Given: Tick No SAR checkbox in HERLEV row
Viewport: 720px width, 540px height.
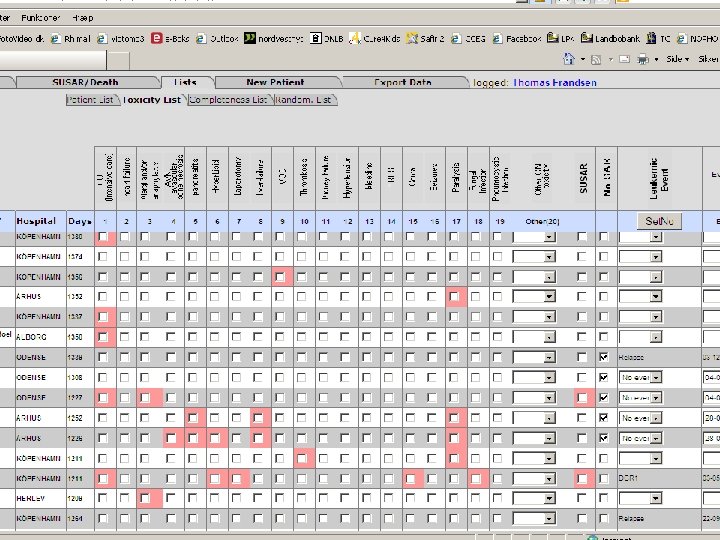Looking at the screenshot, I should pos(604,498).
